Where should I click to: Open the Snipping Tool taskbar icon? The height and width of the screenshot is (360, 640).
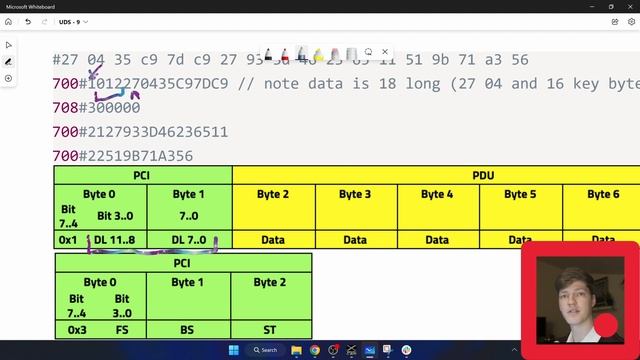coord(387,350)
